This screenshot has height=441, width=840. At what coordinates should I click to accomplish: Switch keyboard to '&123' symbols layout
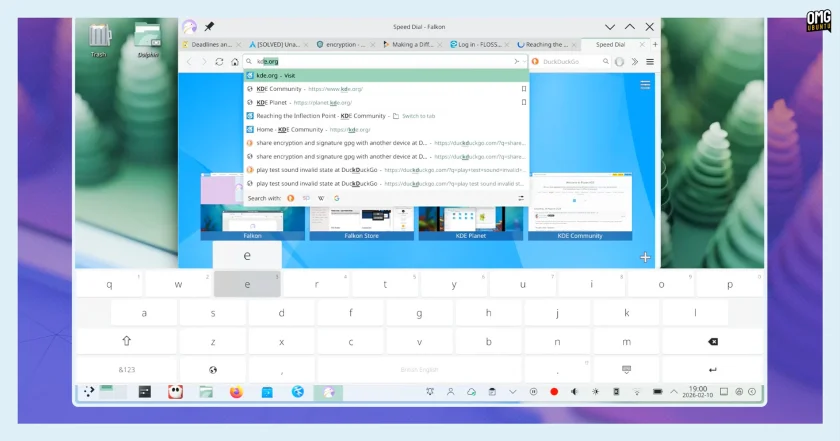126,370
